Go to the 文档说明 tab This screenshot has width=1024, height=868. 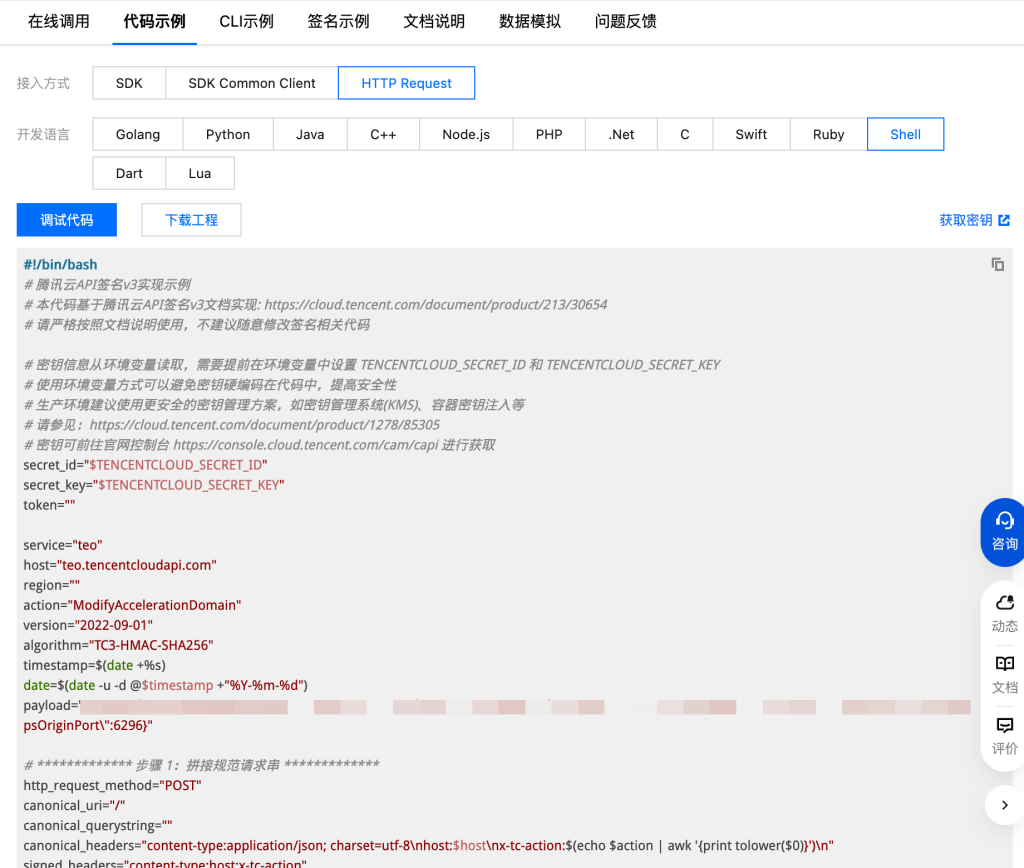[434, 21]
